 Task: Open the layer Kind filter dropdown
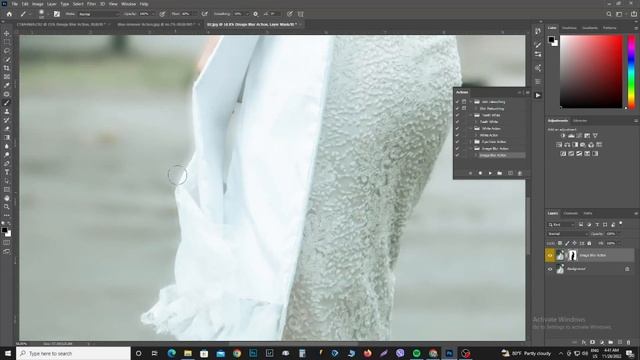(561, 224)
